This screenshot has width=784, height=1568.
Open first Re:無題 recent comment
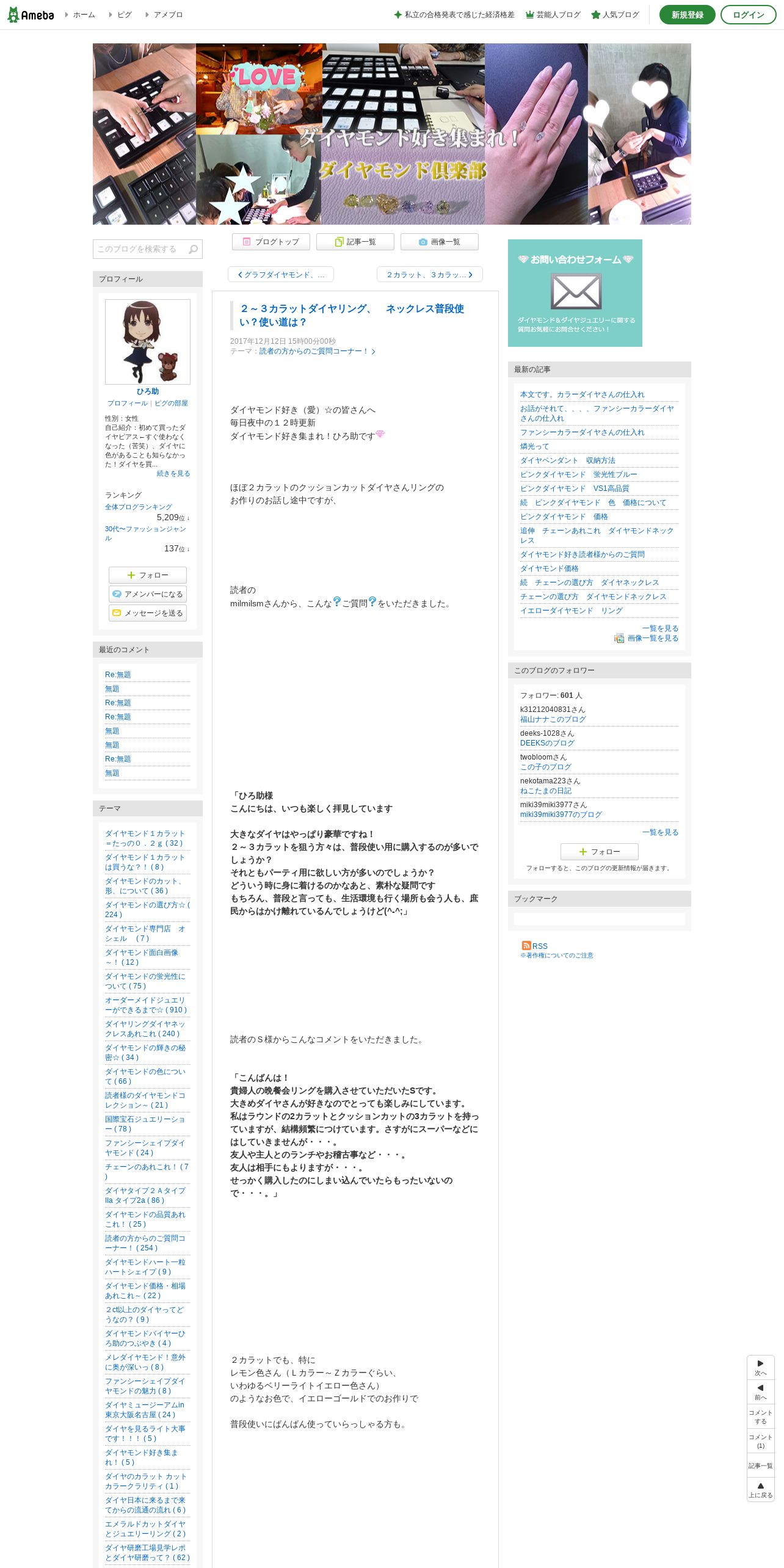click(118, 675)
